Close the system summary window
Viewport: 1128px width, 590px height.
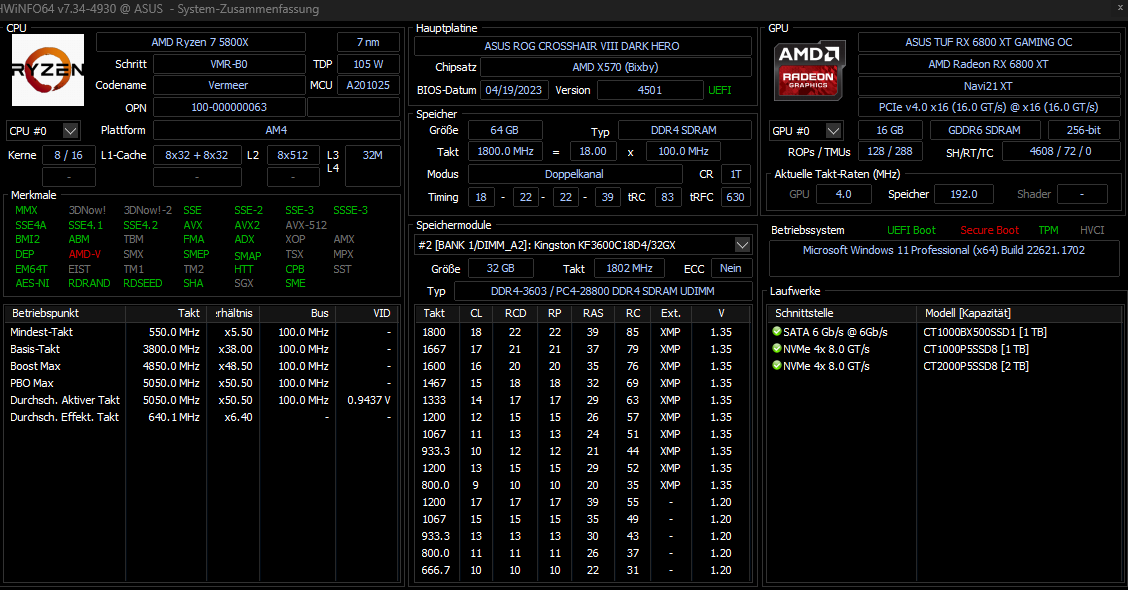click(1120, 7)
